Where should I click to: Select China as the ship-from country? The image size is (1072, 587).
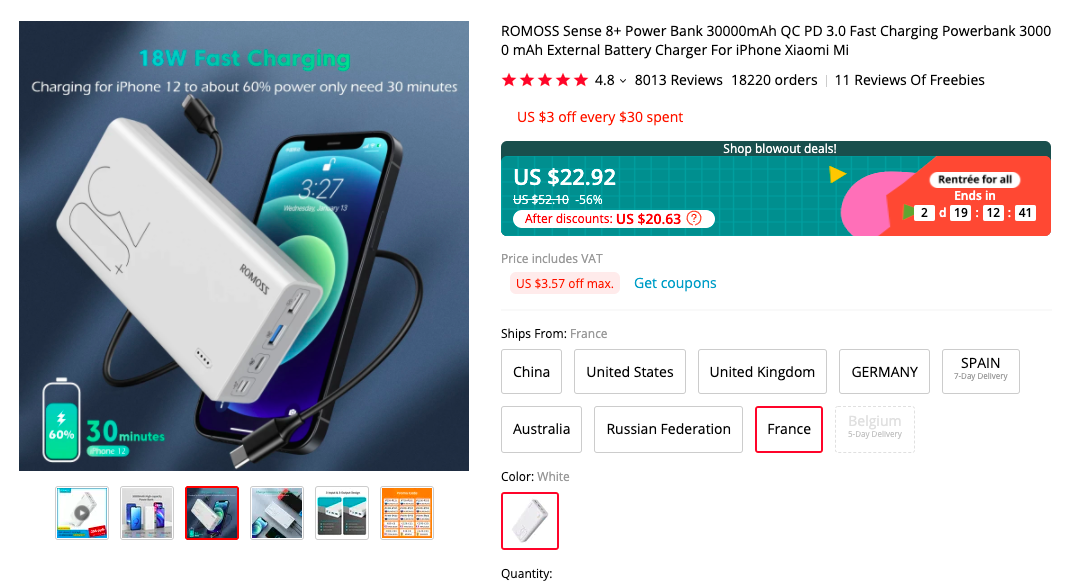click(531, 371)
